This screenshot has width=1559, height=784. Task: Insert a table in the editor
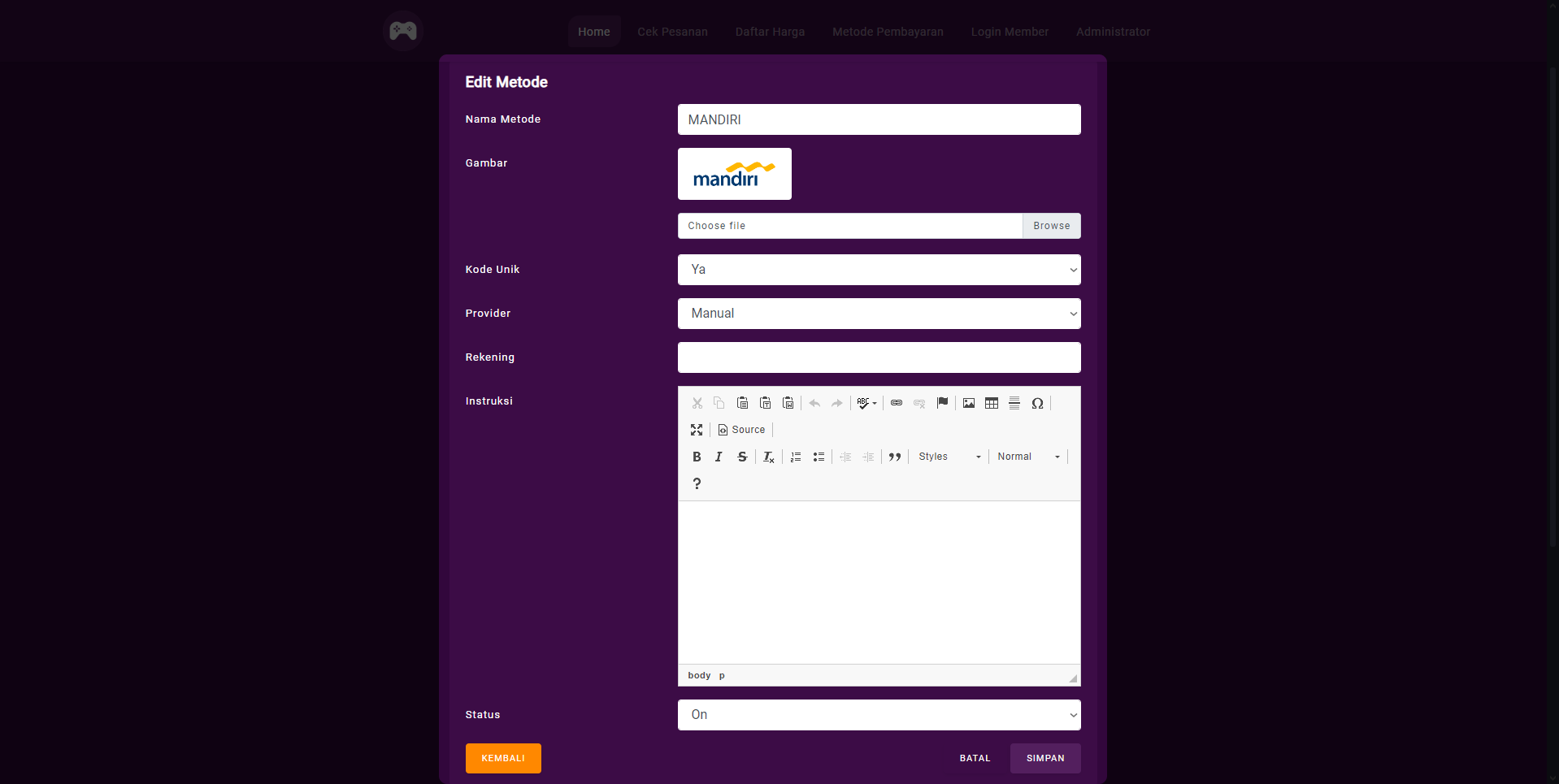coord(992,403)
